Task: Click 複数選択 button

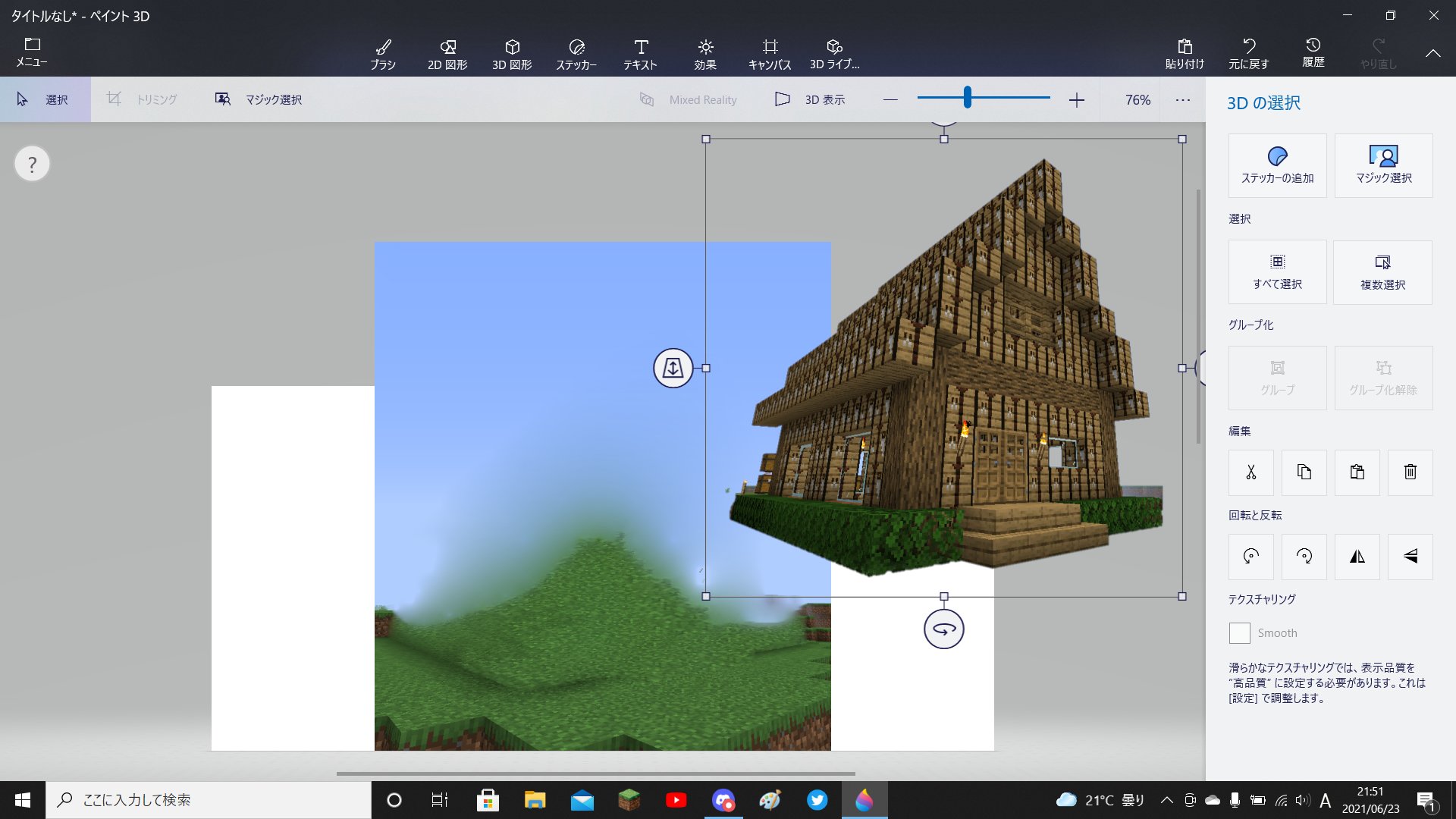Action: [1383, 271]
